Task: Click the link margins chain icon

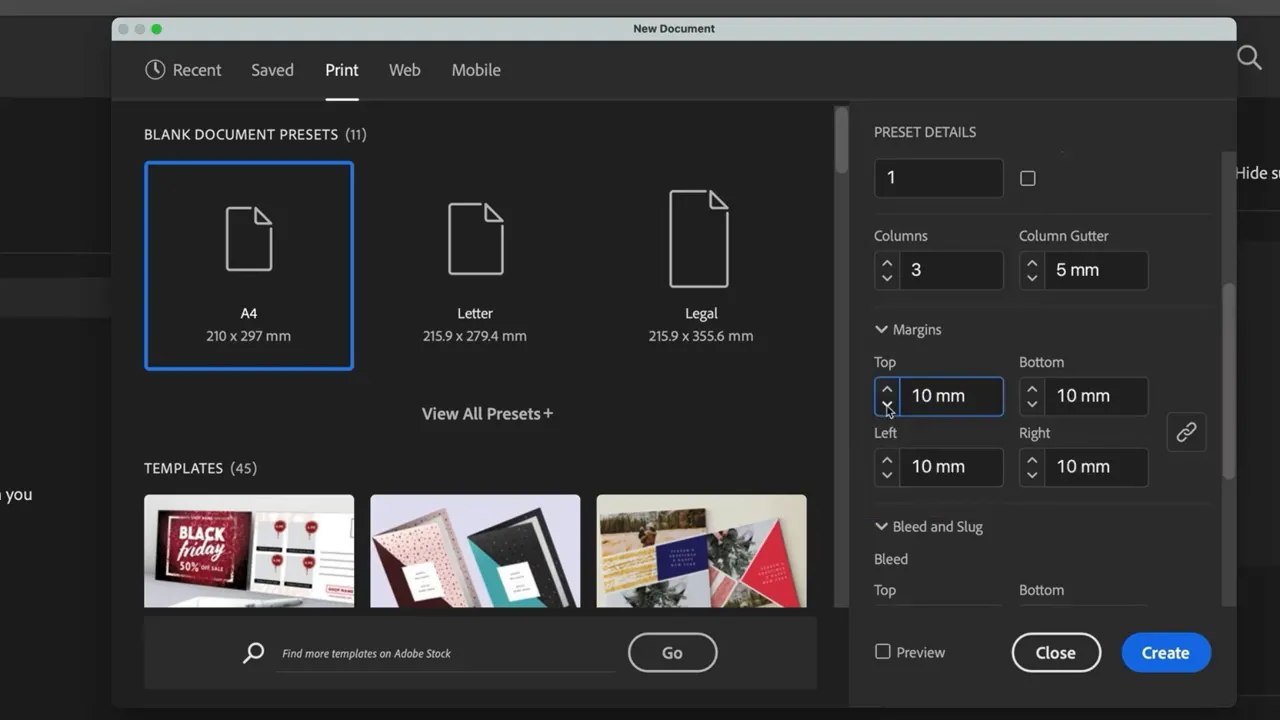Action: coord(1186,432)
